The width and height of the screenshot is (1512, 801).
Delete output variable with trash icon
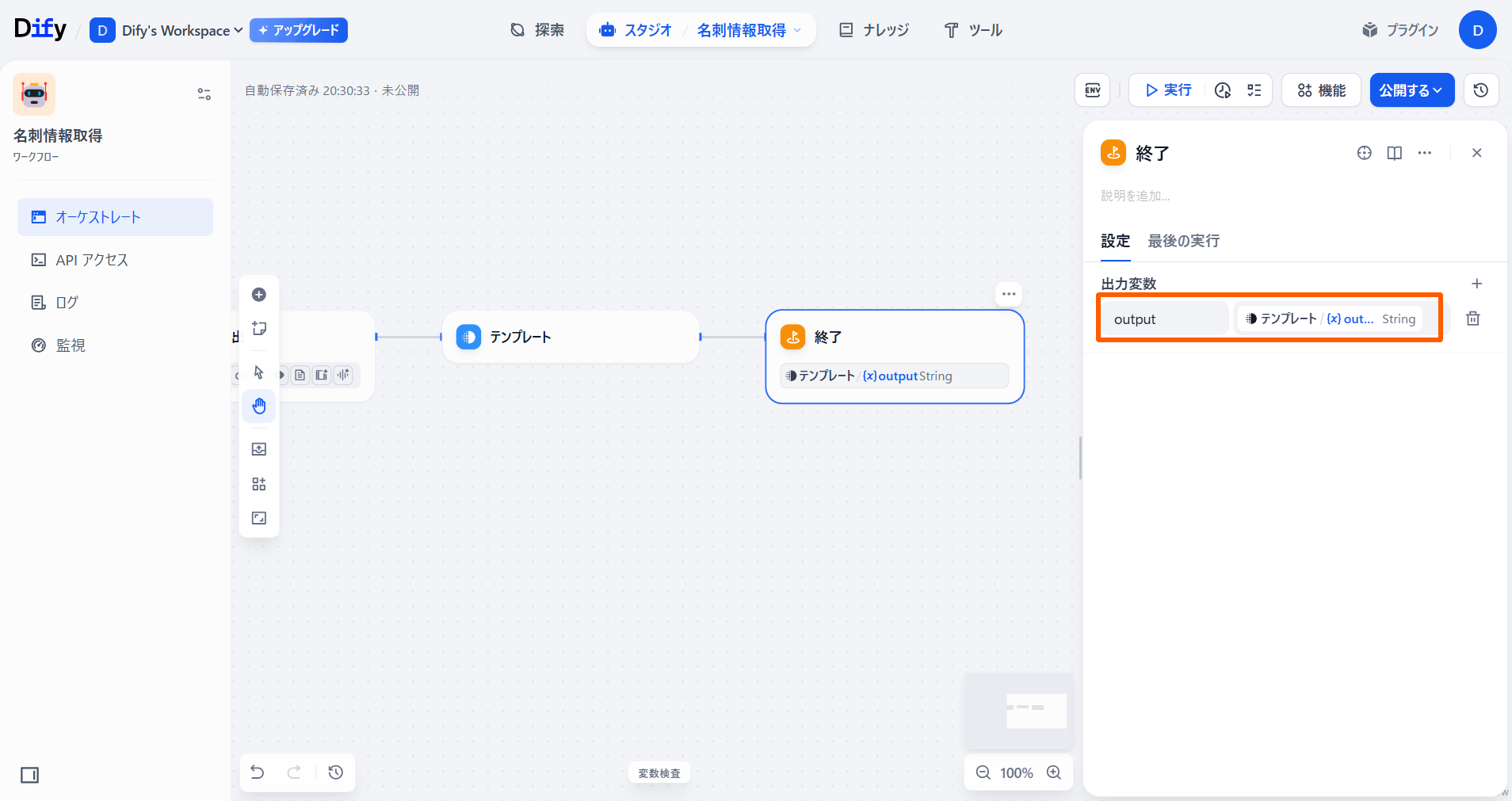[x=1472, y=318]
